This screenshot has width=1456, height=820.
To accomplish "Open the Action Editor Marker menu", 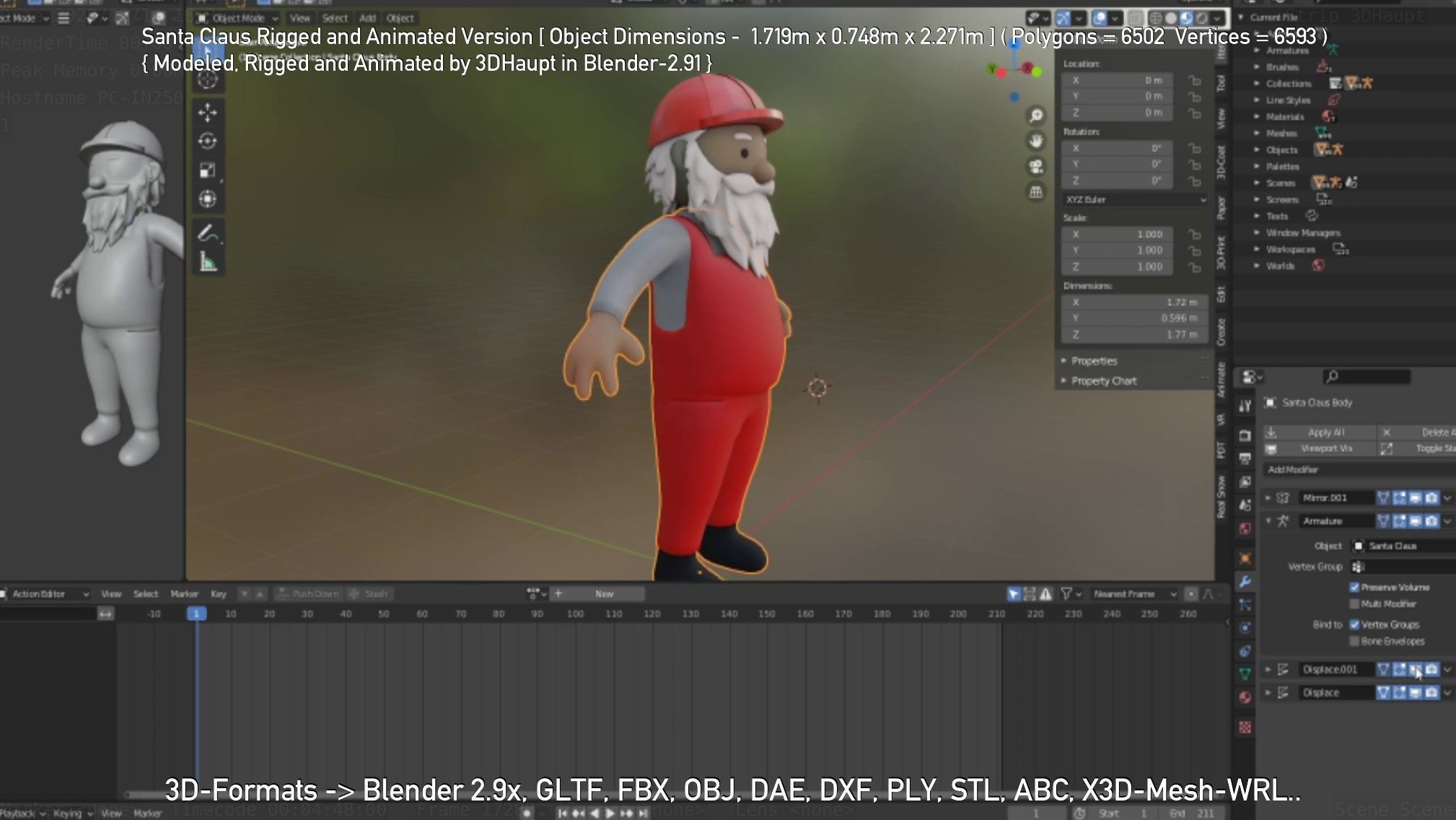I will coord(184,594).
